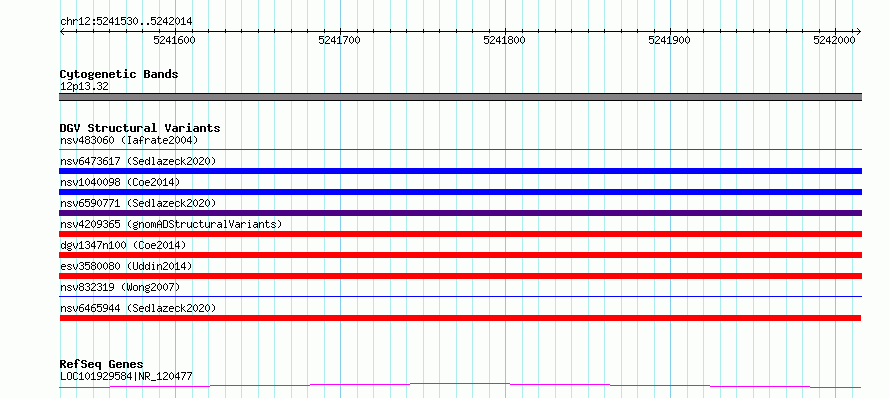Select the DGV Structural Variants track title
Viewport: 890px width, 398px height.
click(140, 128)
